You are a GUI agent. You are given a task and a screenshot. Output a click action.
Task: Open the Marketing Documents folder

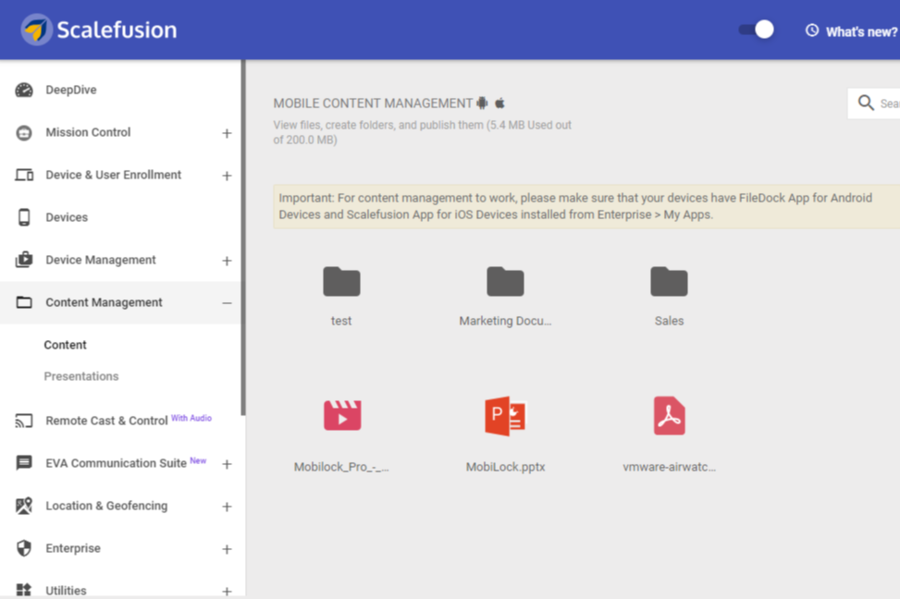(x=505, y=283)
